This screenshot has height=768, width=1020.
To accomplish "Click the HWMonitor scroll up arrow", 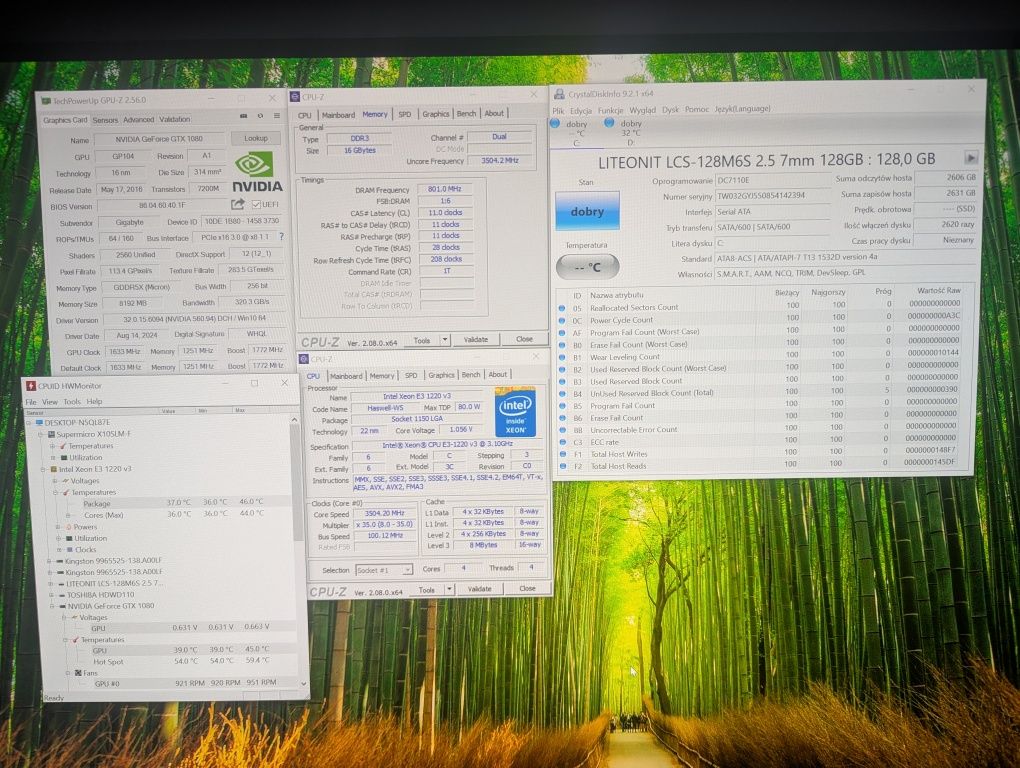I will [294, 419].
